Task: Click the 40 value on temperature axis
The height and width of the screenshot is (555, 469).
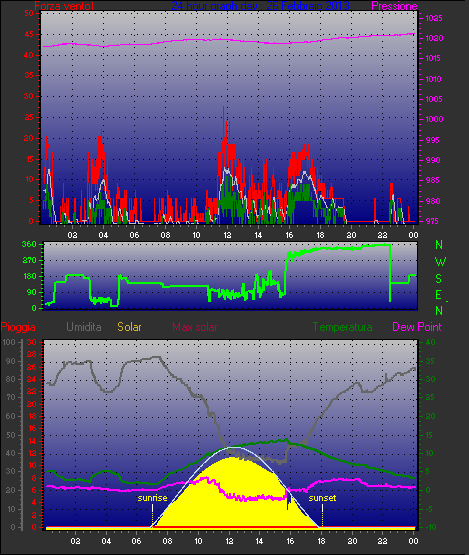Action: (430, 342)
